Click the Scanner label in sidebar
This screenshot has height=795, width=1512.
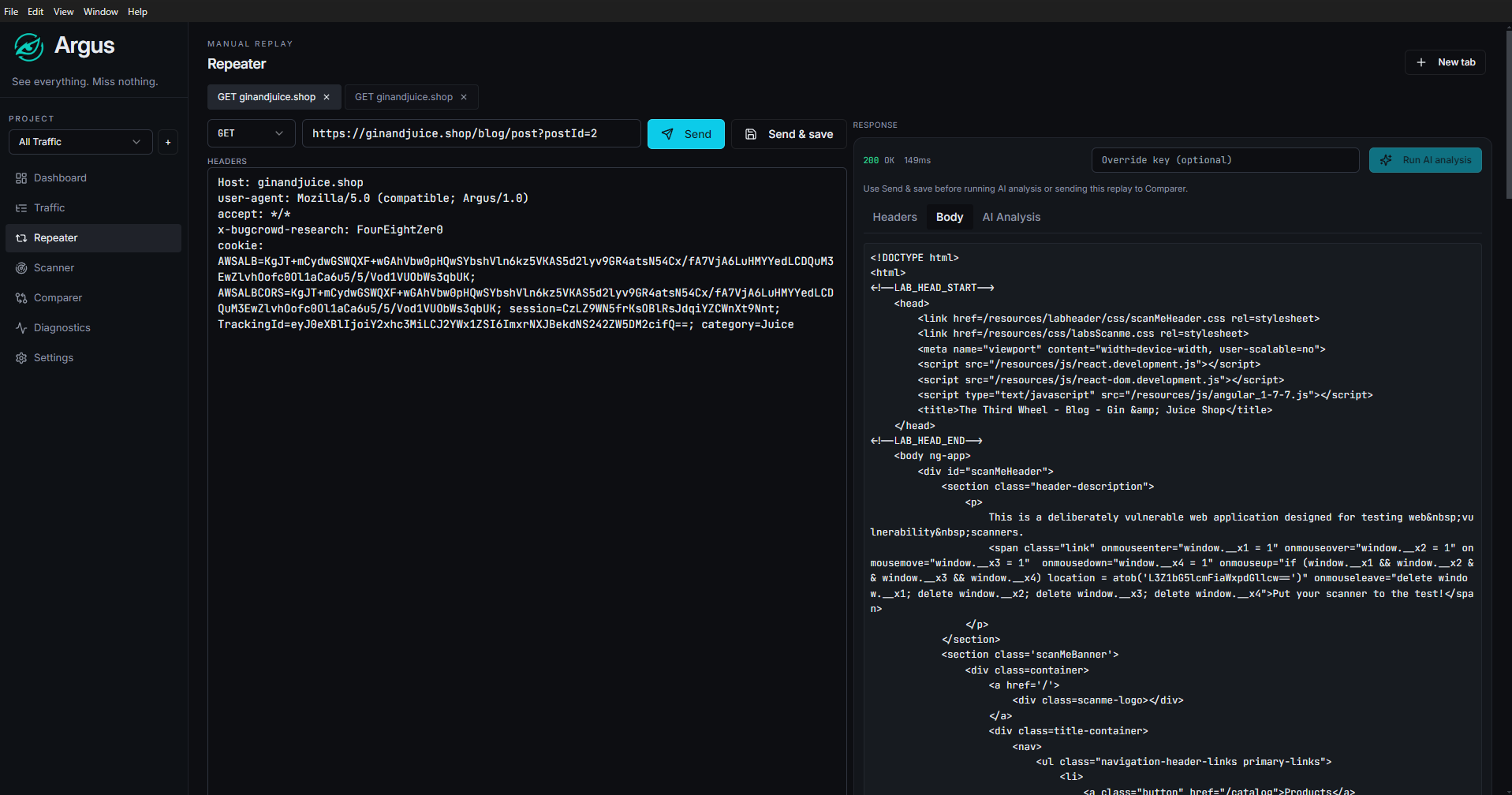[x=54, y=268]
